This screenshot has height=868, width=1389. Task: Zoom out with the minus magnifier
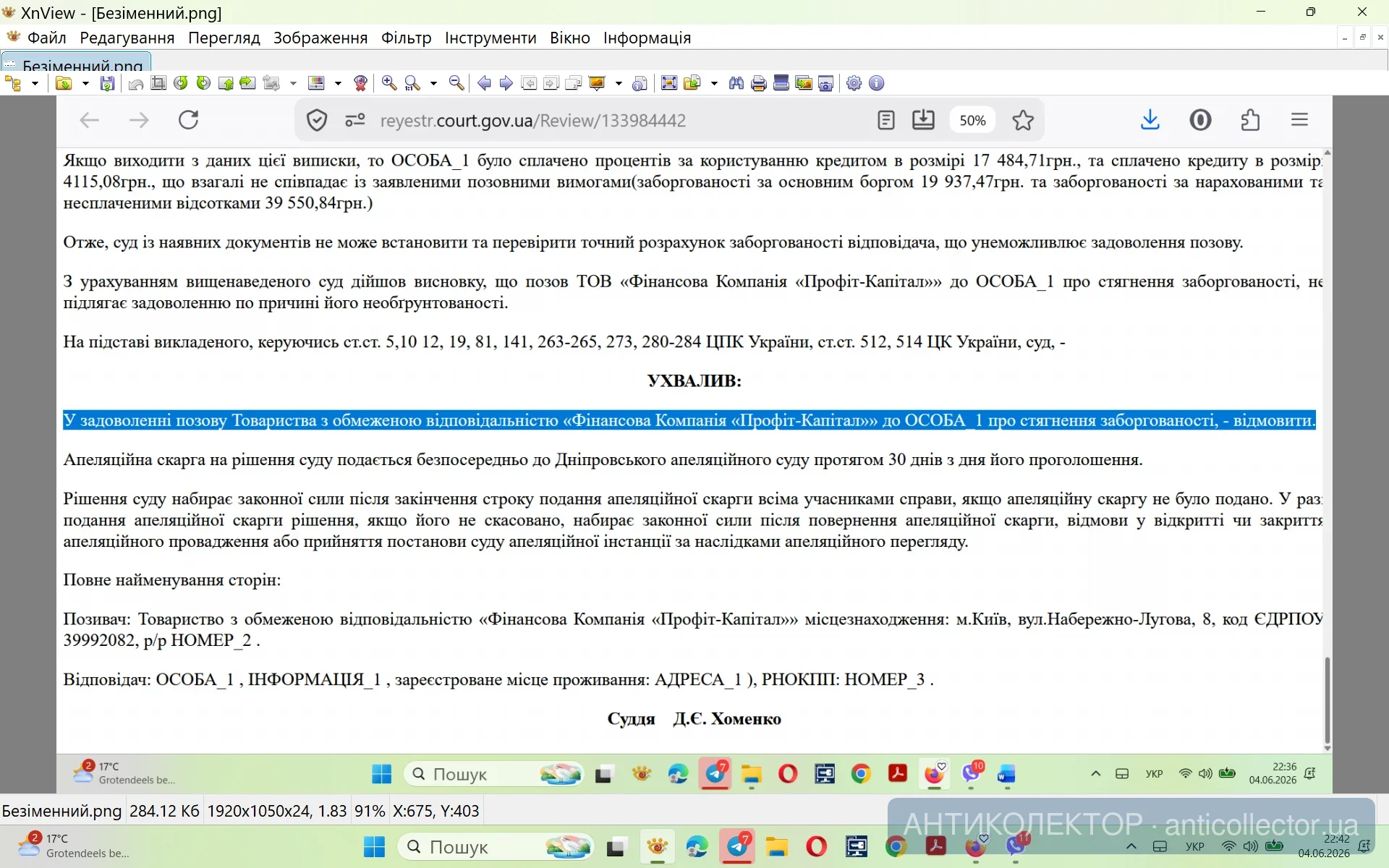tap(456, 83)
